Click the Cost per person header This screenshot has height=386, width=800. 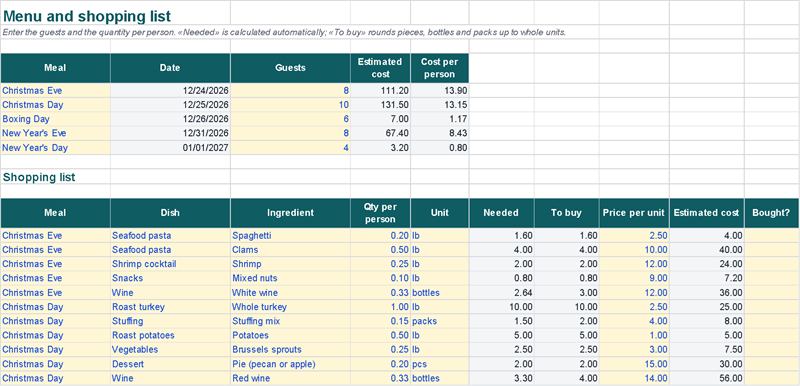click(439, 68)
